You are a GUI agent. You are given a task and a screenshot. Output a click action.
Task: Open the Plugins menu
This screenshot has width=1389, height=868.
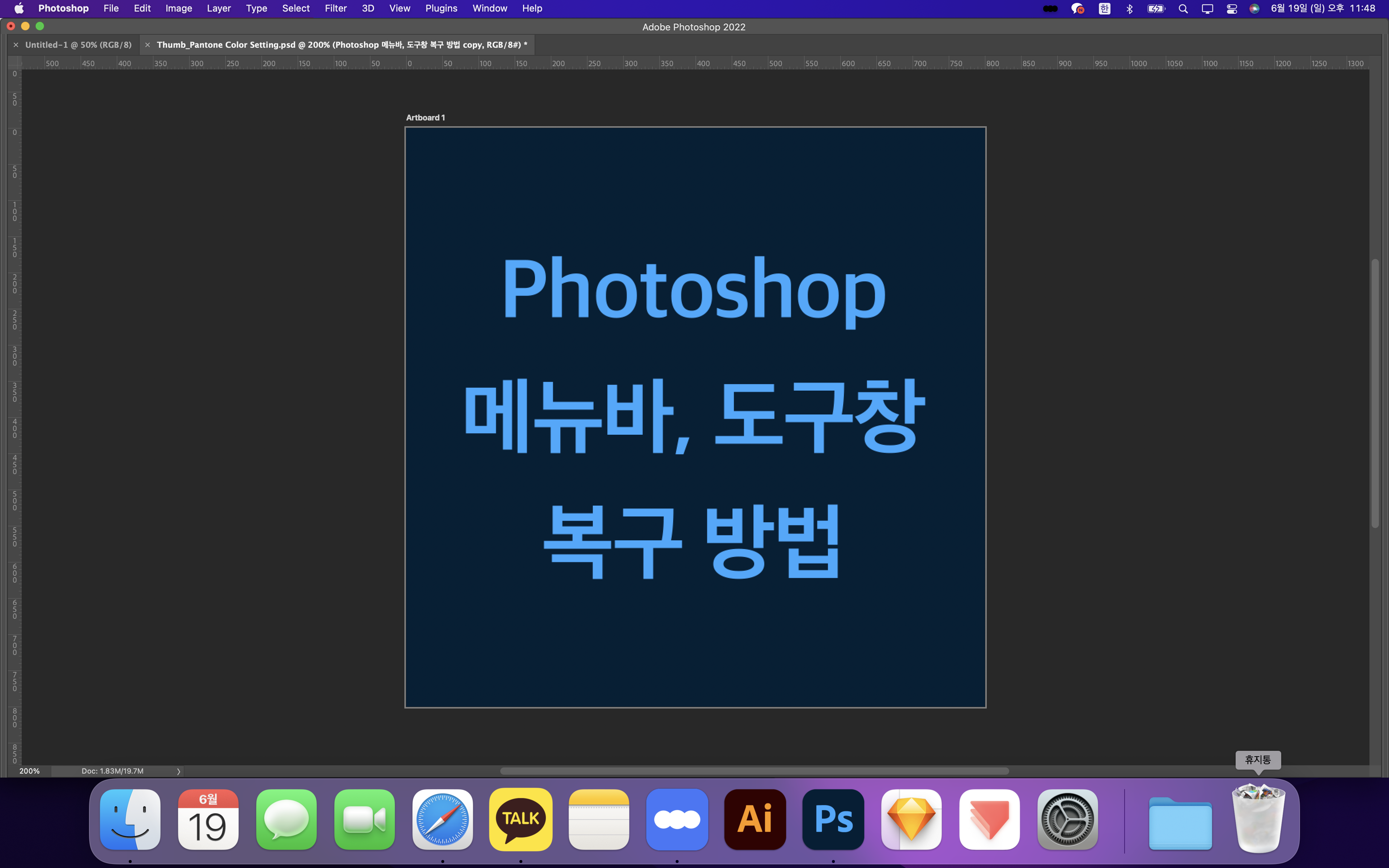441,8
